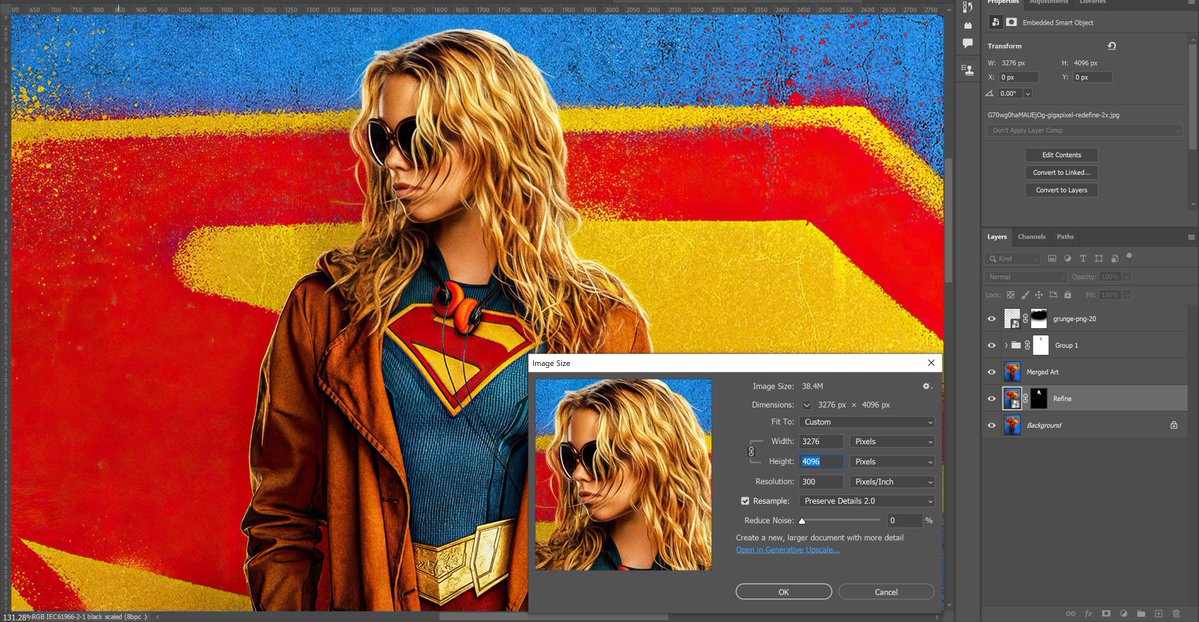Open the layer Kind filter dropdown

[1013, 259]
